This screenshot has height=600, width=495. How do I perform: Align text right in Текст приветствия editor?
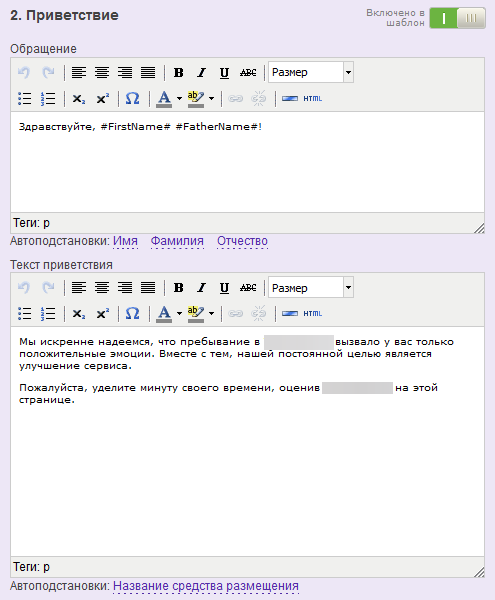[x=125, y=287]
